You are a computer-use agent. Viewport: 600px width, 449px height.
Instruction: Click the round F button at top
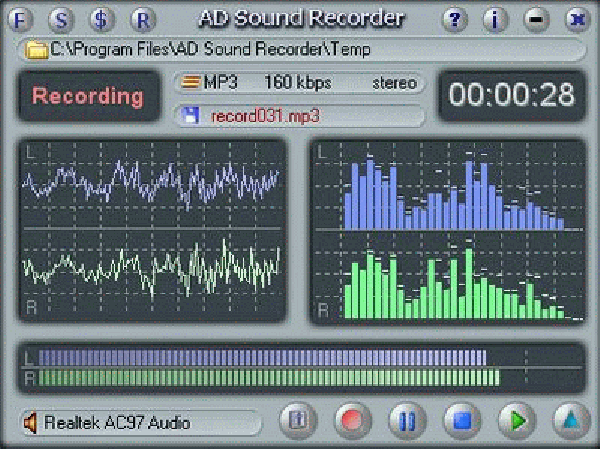(x=20, y=20)
